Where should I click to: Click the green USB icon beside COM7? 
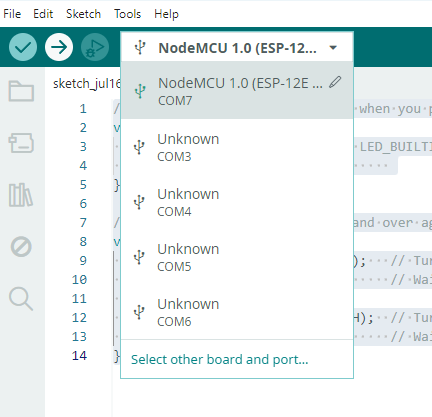point(140,91)
